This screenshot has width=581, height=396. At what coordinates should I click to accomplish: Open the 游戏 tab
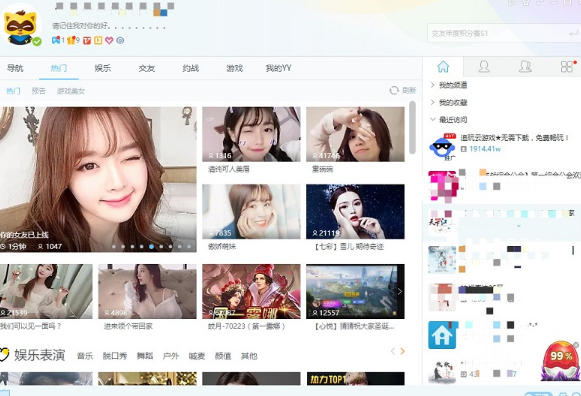tap(235, 68)
